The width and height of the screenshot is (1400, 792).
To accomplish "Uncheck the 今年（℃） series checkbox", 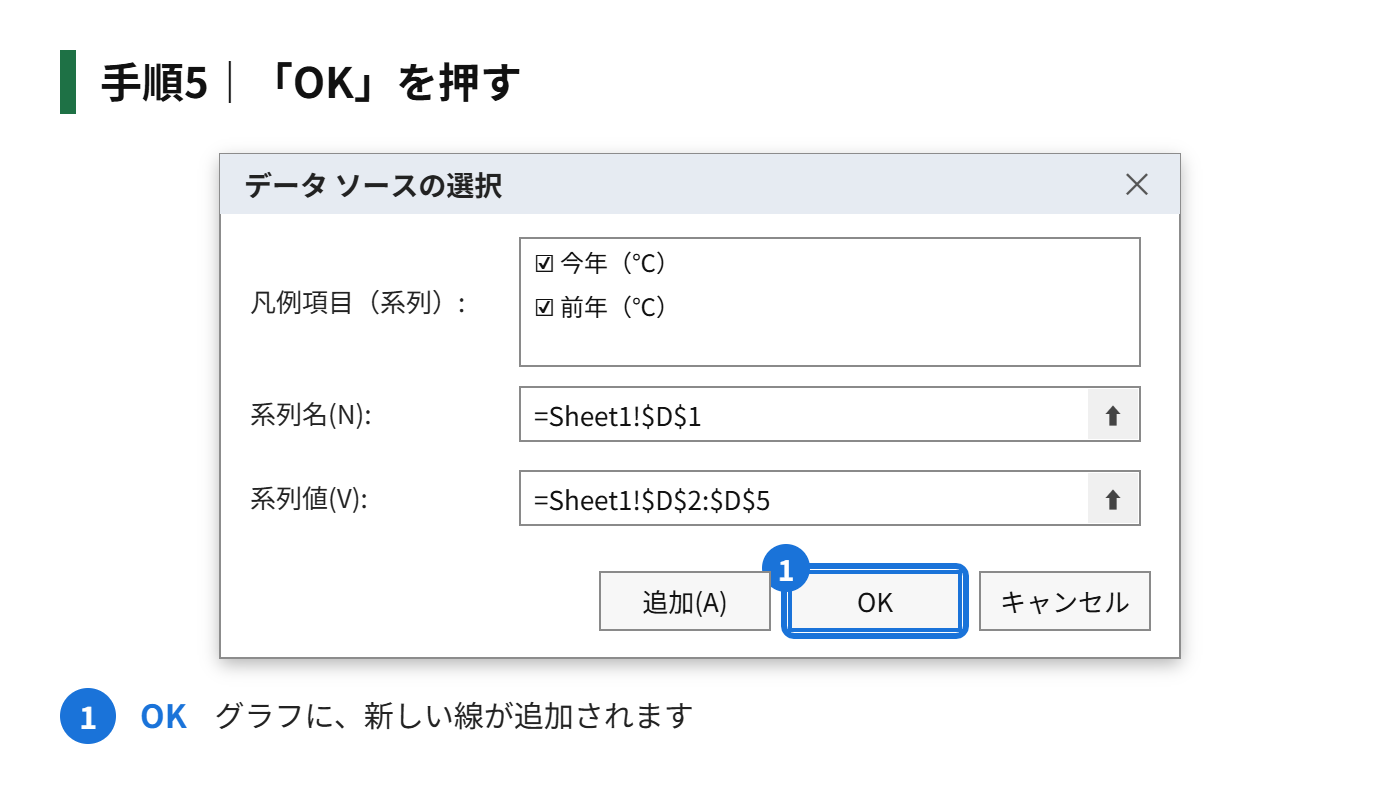I will [544, 263].
